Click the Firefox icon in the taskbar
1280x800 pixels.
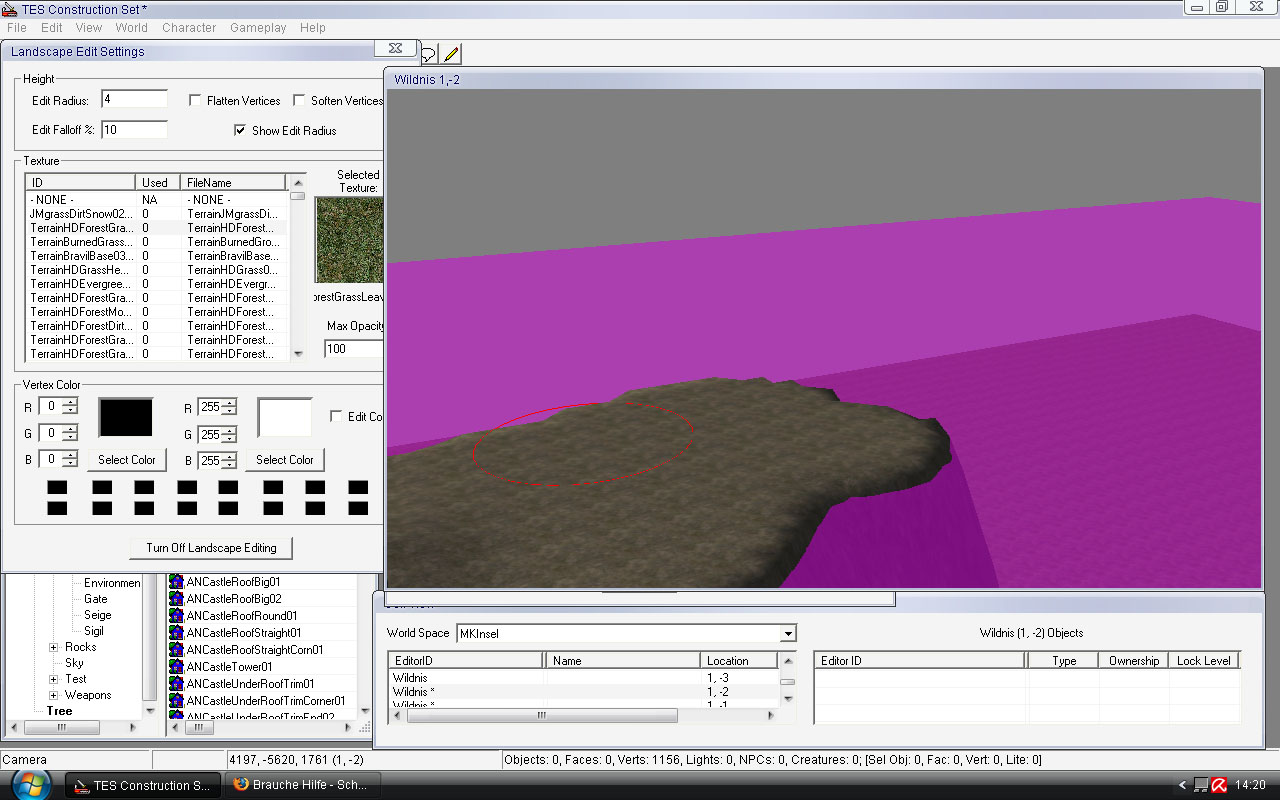[241, 785]
